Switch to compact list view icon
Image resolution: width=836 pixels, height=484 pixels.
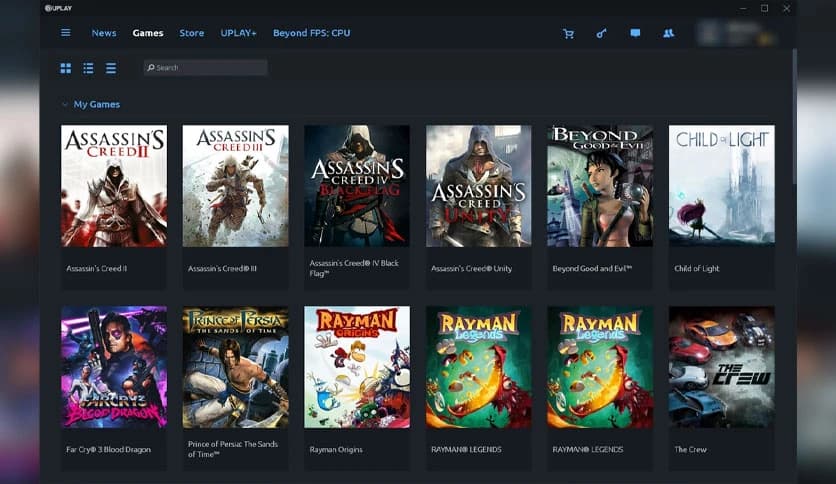click(111, 68)
